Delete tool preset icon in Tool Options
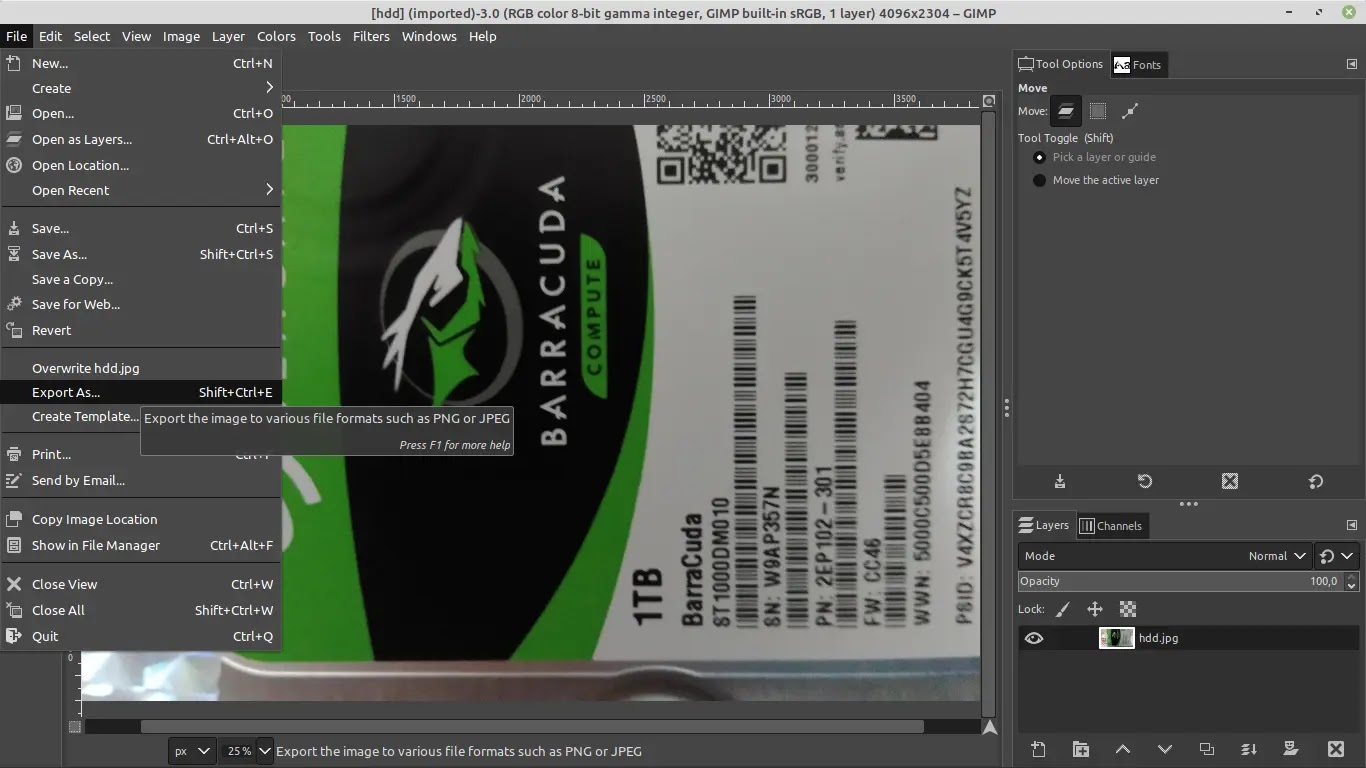This screenshot has width=1366, height=768. click(1230, 481)
